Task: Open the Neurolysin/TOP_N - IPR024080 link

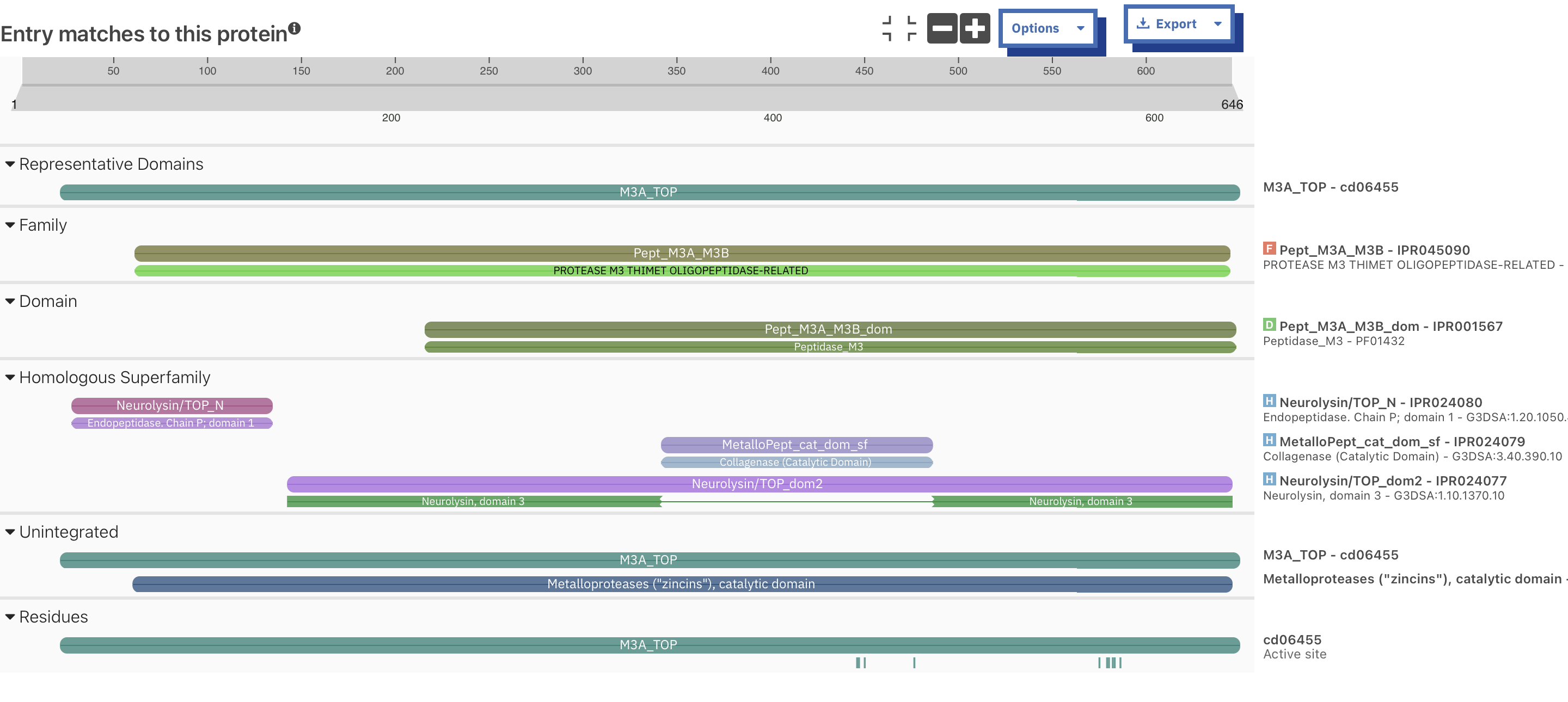Action: pyautogui.click(x=1381, y=402)
